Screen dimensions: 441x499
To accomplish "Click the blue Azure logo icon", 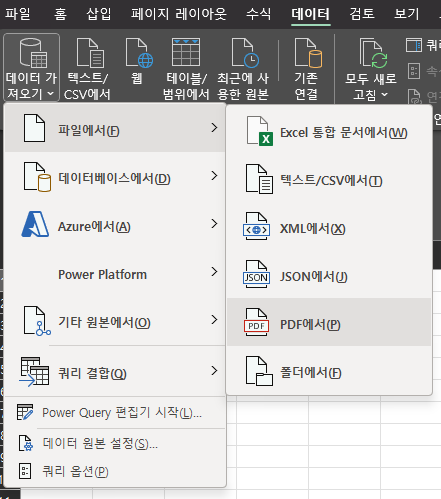I will (35, 224).
